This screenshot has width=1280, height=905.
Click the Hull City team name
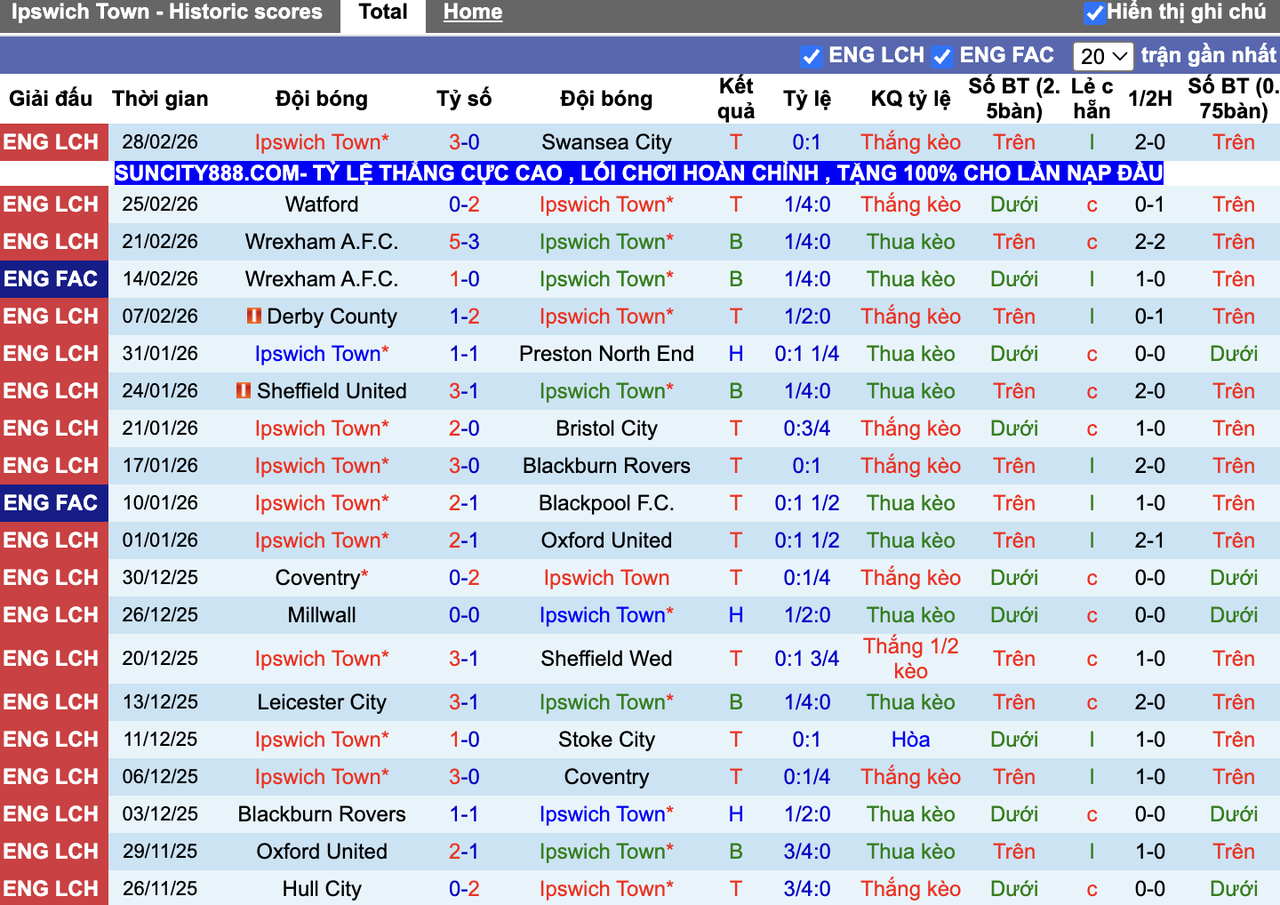point(322,888)
